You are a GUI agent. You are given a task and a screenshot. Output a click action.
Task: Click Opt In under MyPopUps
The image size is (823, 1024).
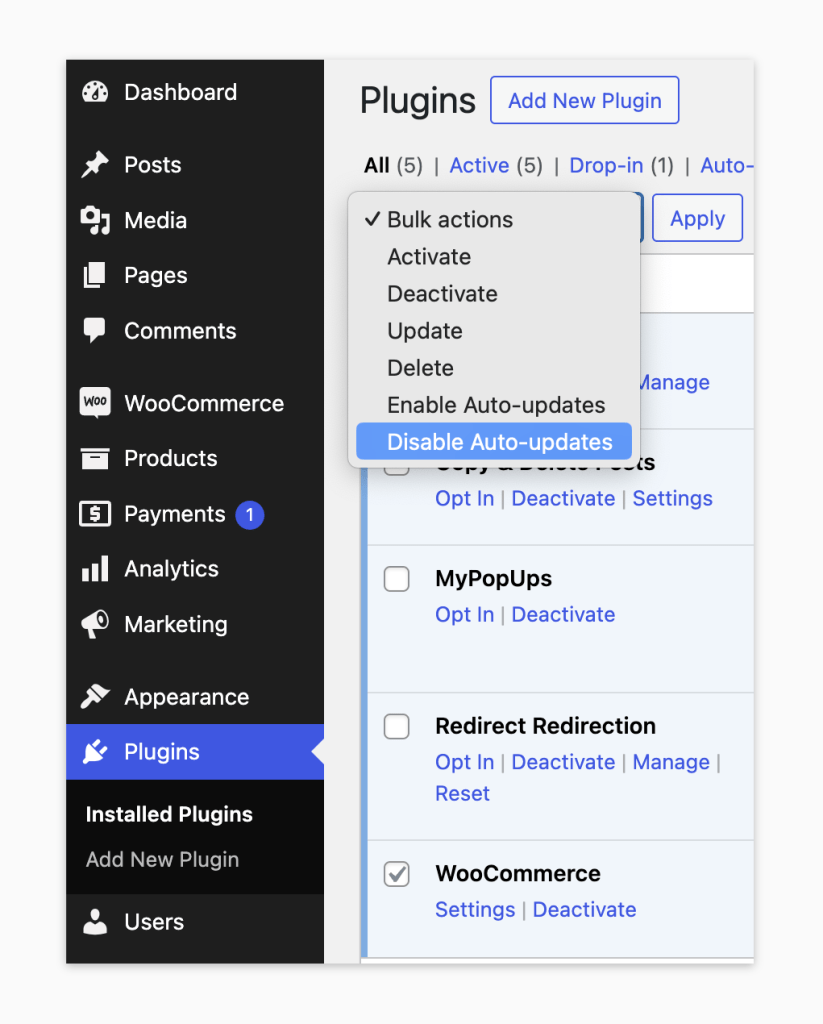[464, 615]
